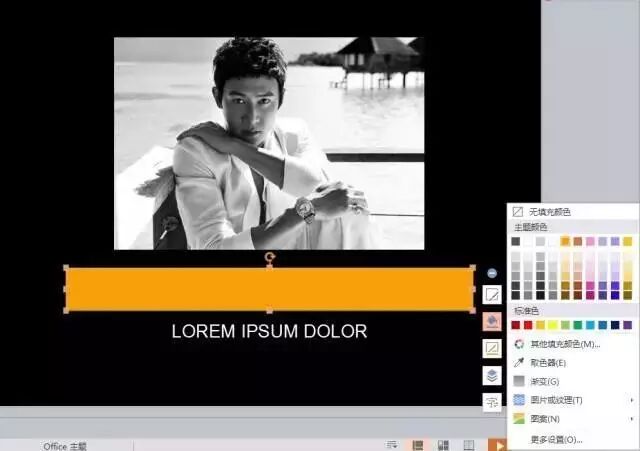Toggle the notes icon in the status bar
The width and height of the screenshot is (640, 451).
[392, 445]
